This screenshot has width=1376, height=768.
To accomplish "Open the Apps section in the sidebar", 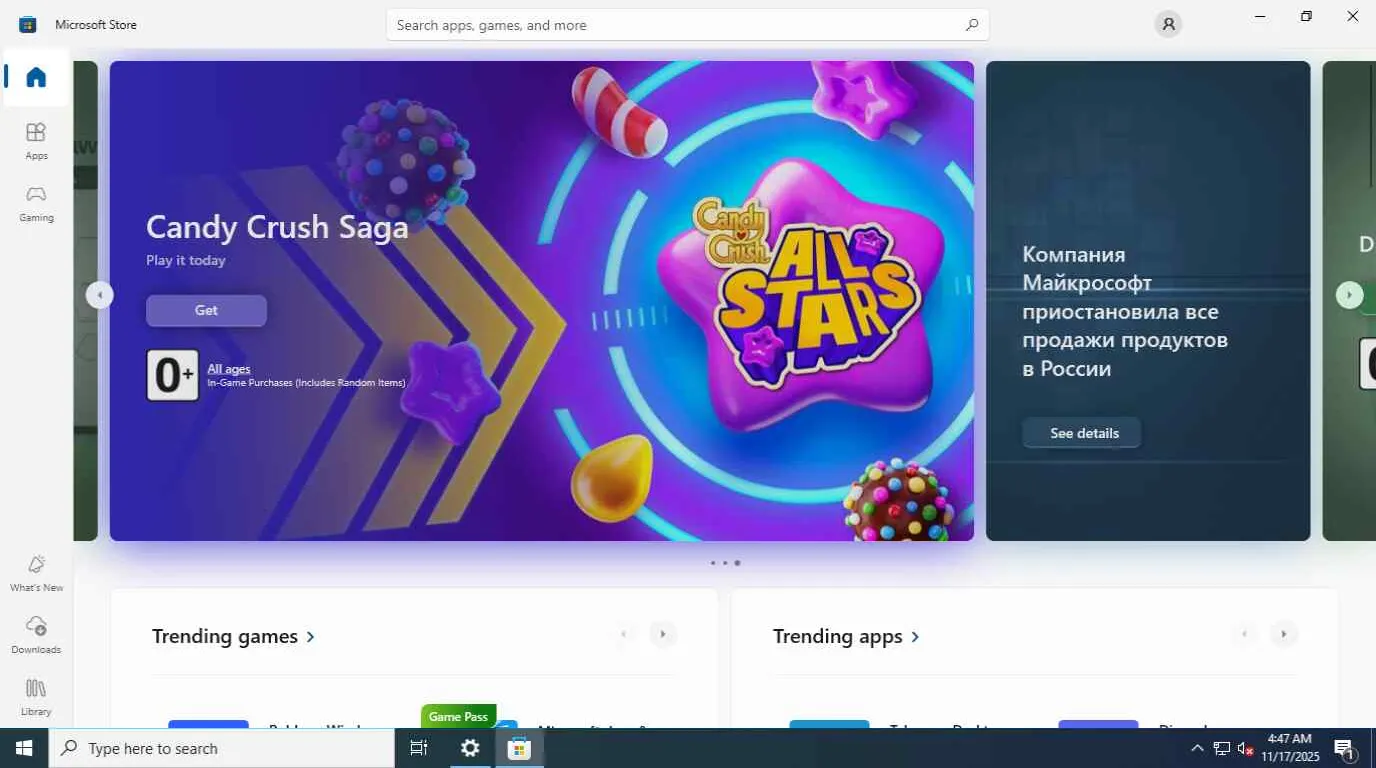I will (36, 141).
